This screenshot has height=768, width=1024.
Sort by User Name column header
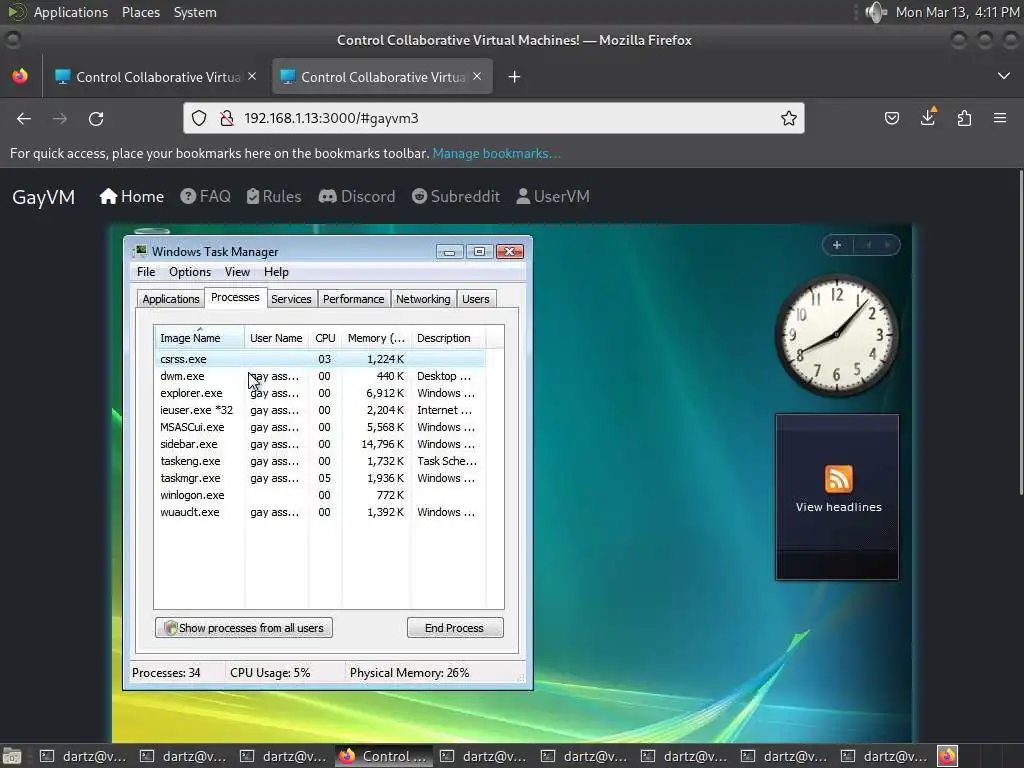[x=276, y=338]
